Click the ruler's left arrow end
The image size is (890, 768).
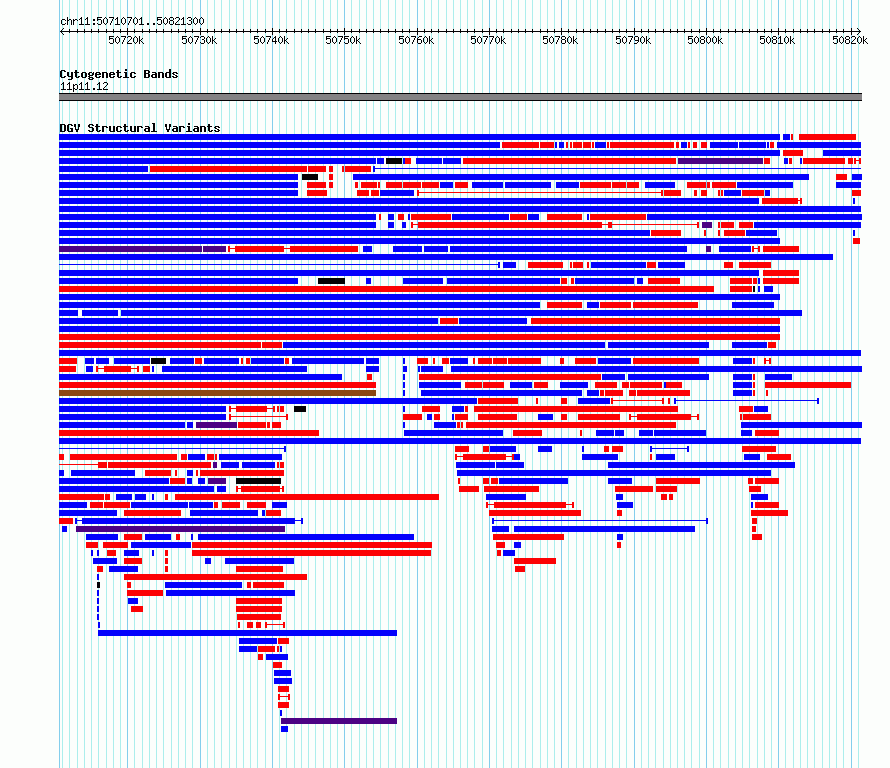coord(62,31)
